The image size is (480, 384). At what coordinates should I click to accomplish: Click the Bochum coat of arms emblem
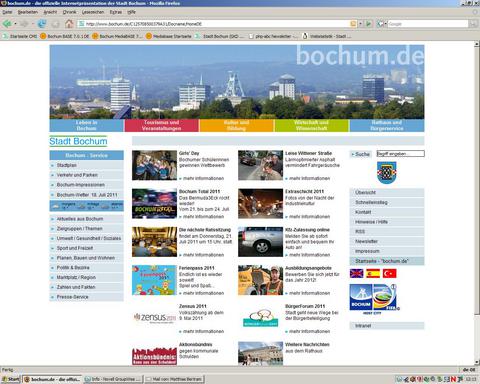click(x=387, y=172)
